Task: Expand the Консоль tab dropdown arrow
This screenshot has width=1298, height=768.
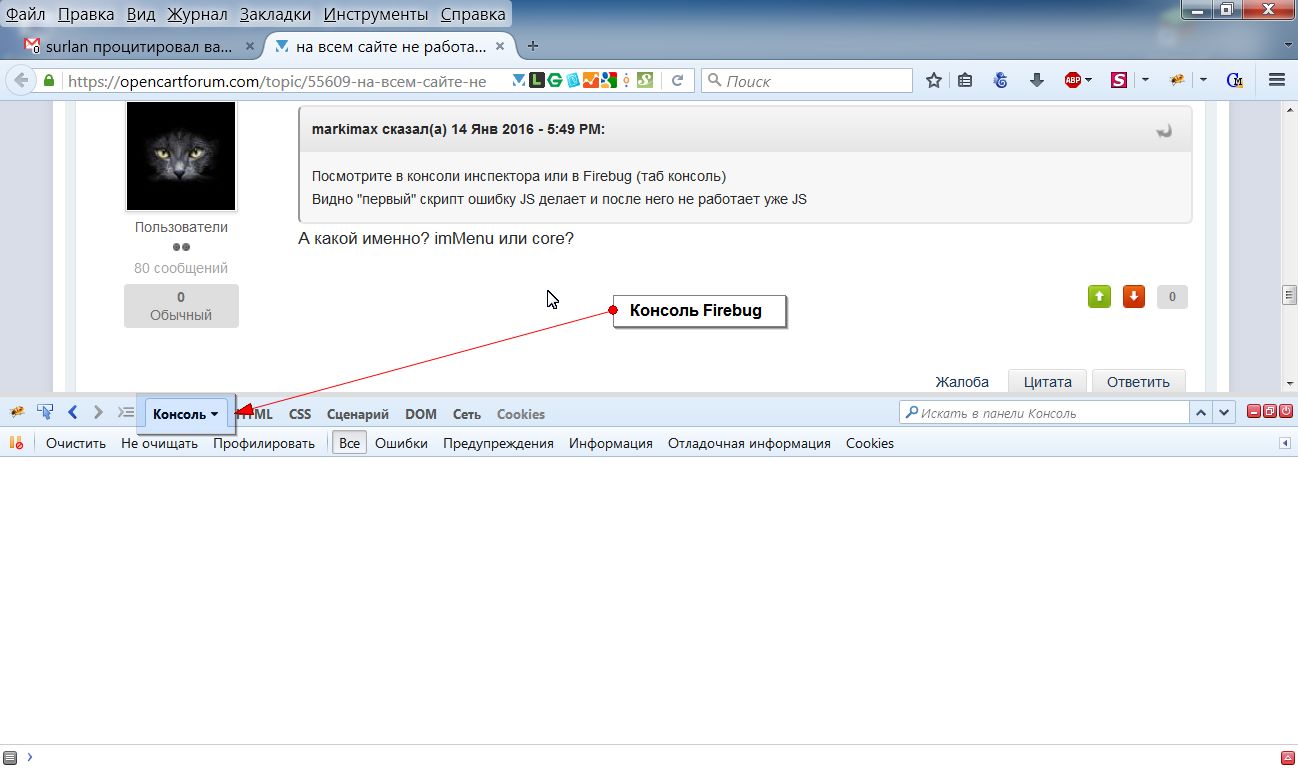Action: click(x=215, y=415)
